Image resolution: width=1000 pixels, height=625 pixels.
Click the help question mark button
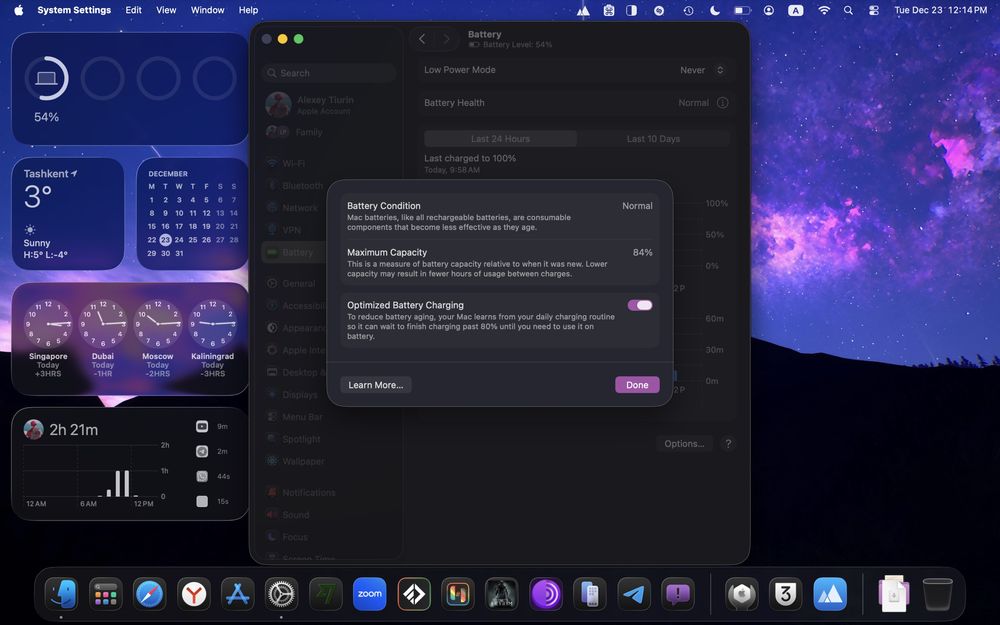pyautogui.click(x=728, y=444)
